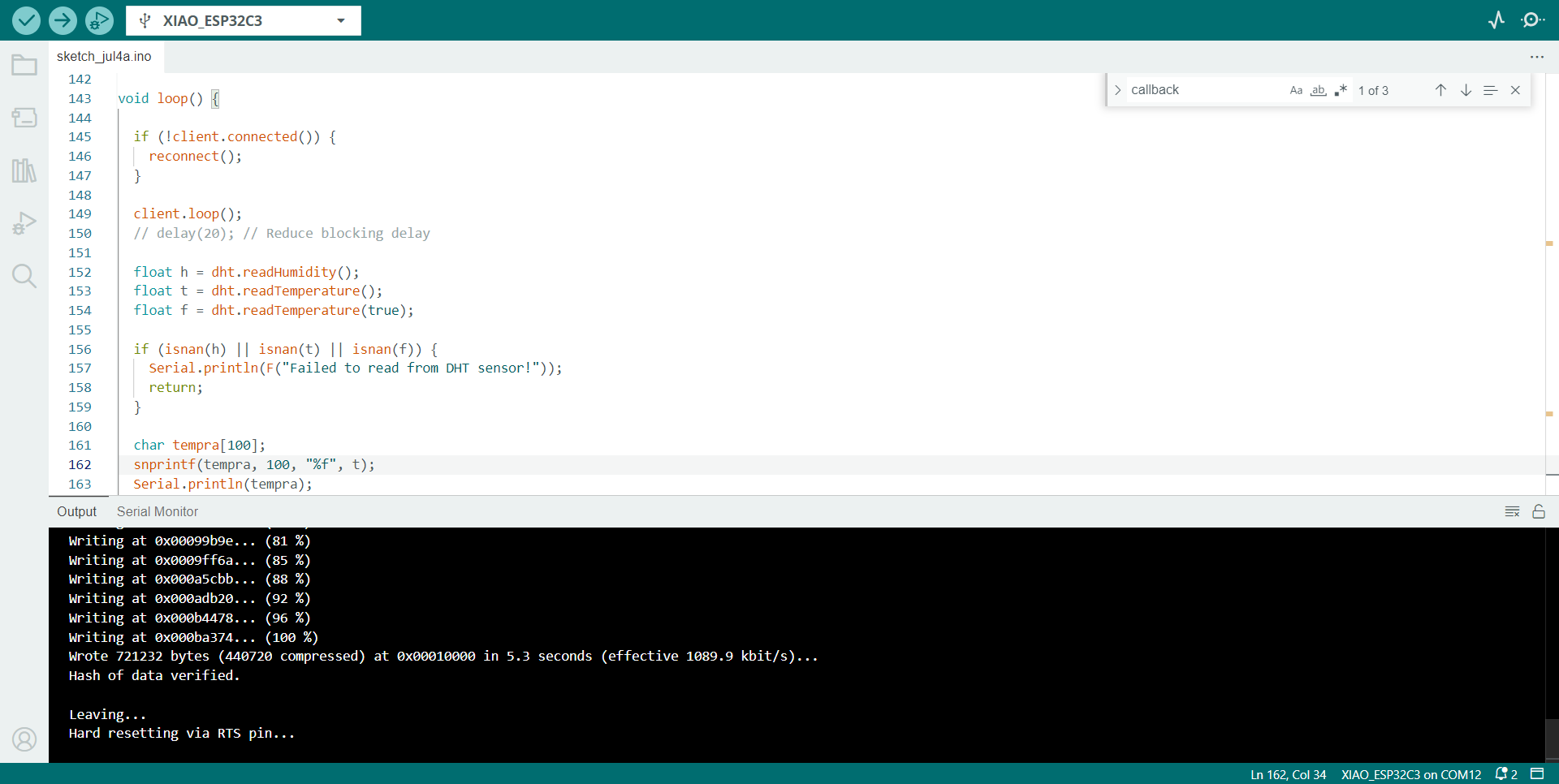Open the editor tab three-dots menu
The height and width of the screenshot is (784, 1559).
pyautogui.click(x=1537, y=57)
